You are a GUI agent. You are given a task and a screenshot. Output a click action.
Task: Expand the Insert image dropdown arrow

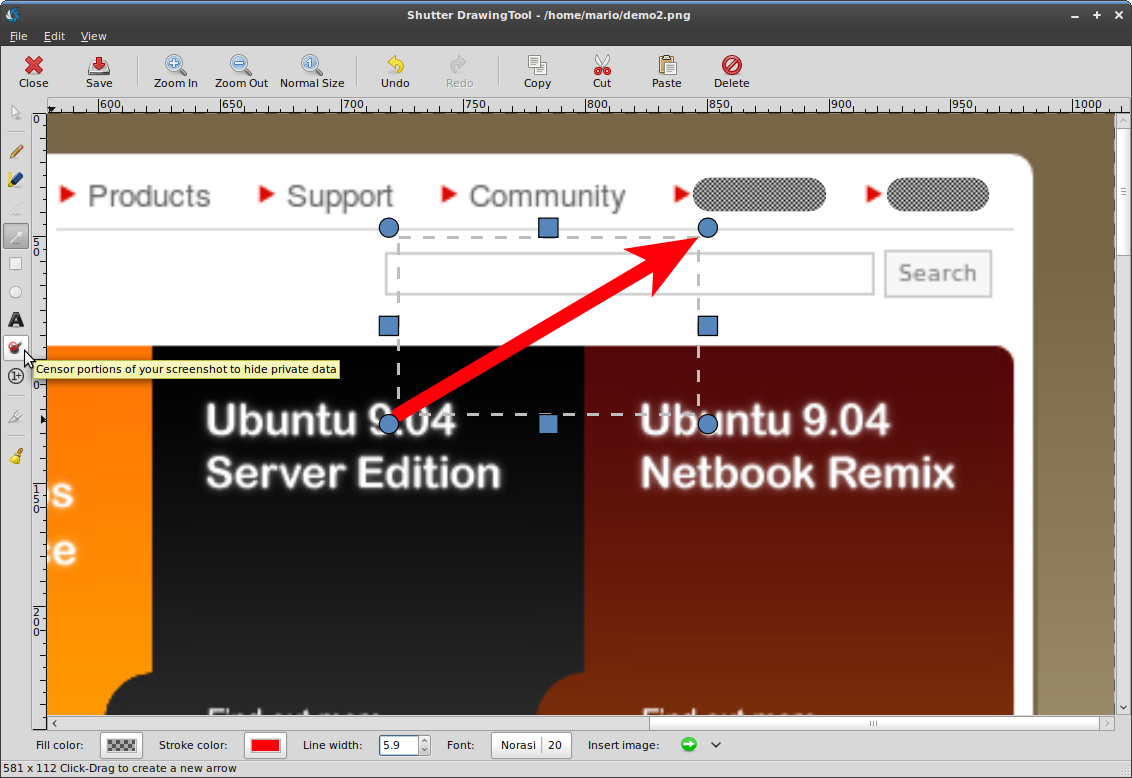[x=715, y=745]
